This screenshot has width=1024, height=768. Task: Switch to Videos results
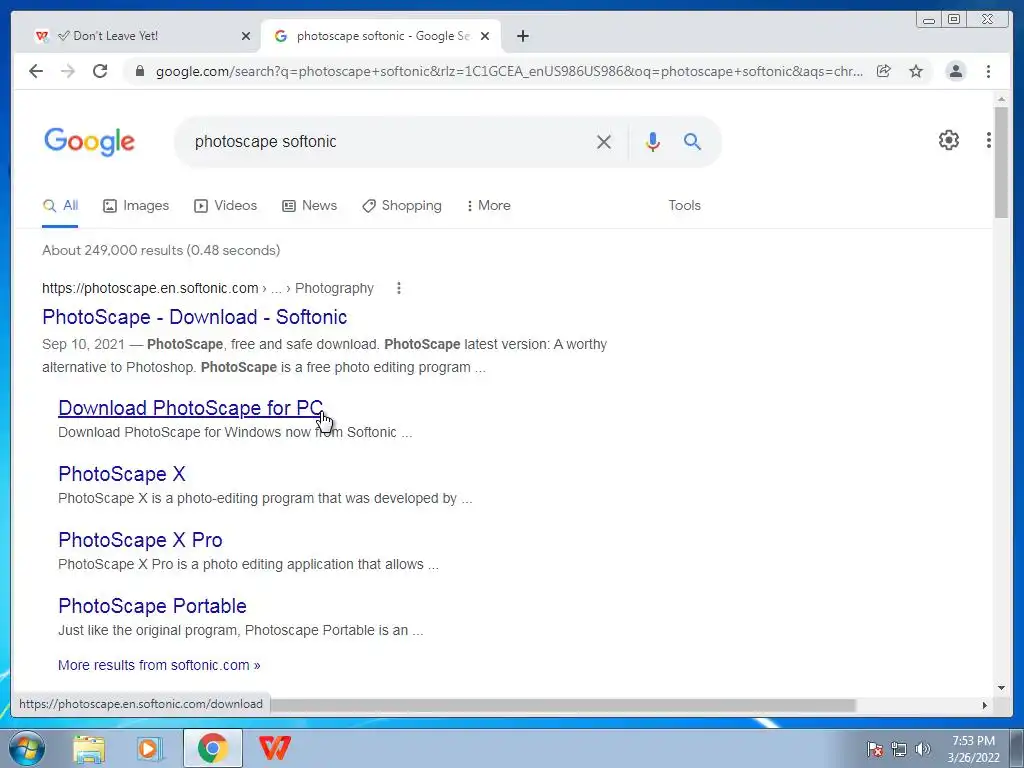225,206
